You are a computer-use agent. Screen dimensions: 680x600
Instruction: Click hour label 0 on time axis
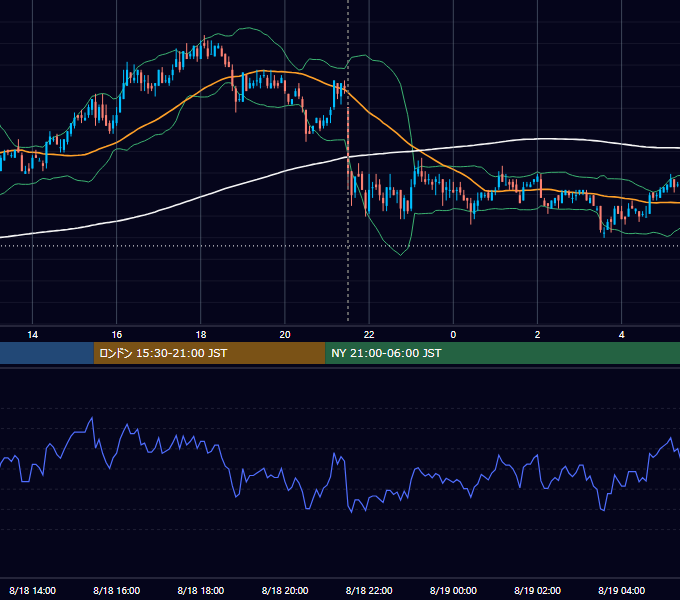pyautogui.click(x=453, y=335)
